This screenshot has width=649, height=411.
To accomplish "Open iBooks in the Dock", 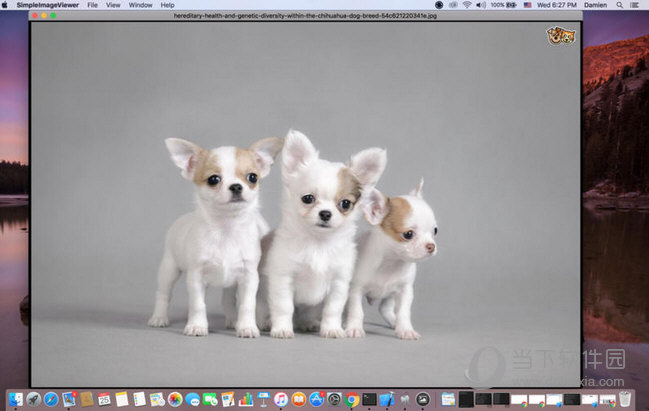I will tap(298, 399).
